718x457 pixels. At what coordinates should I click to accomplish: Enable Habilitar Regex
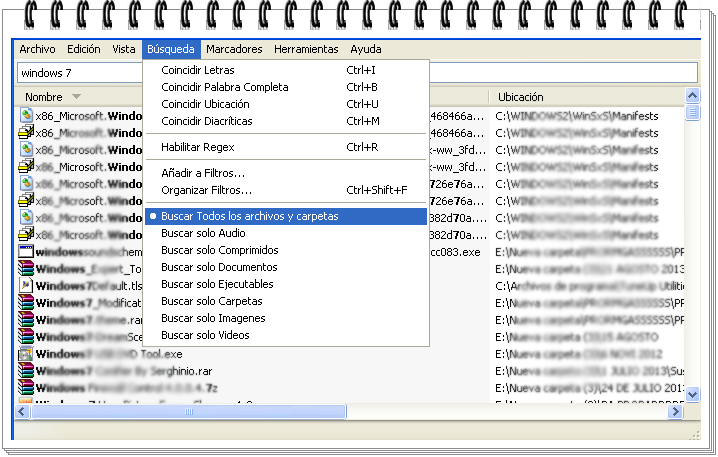pos(286,147)
